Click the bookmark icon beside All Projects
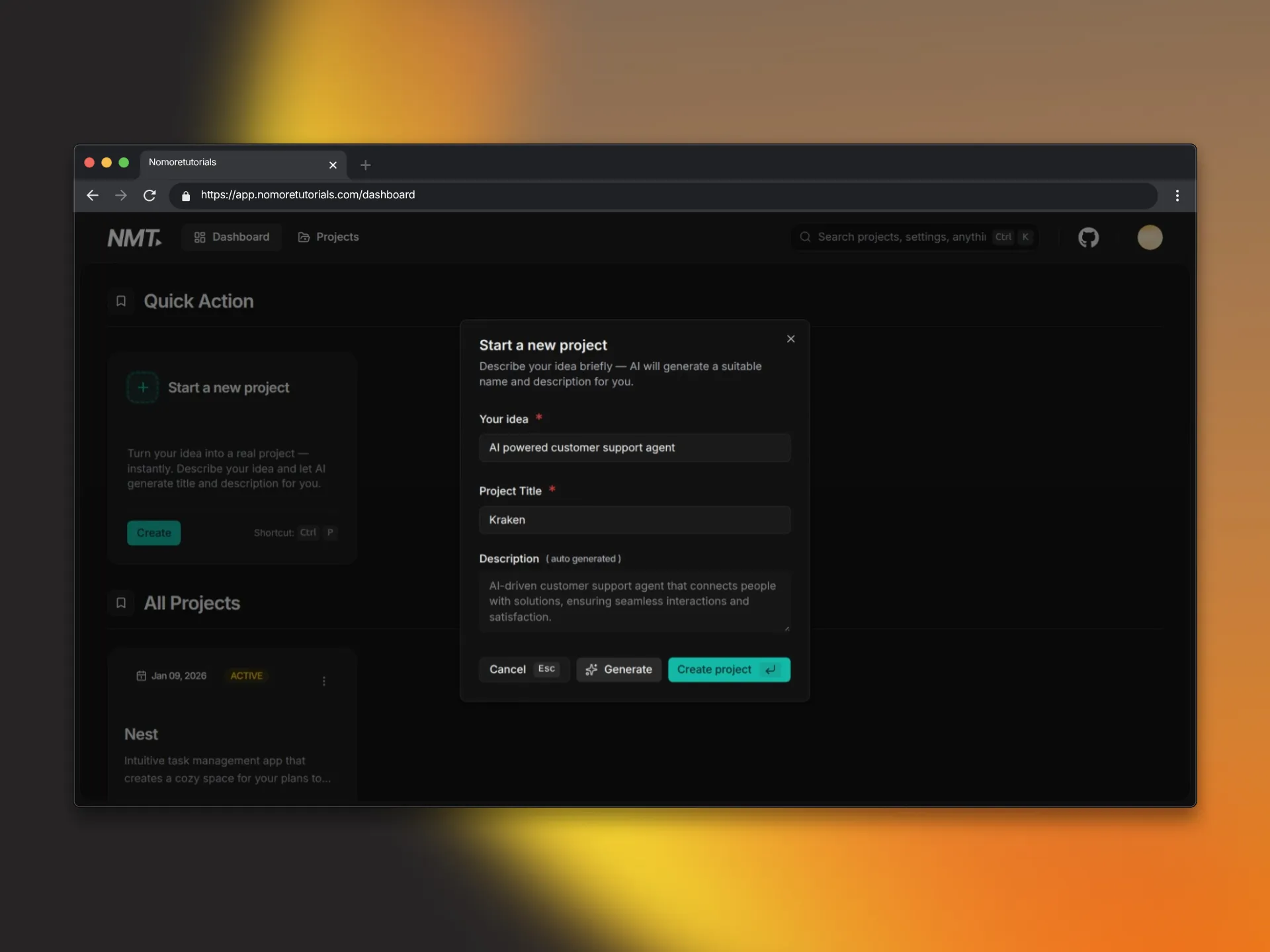Screen dimensions: 1270x952 pos(121,602)
